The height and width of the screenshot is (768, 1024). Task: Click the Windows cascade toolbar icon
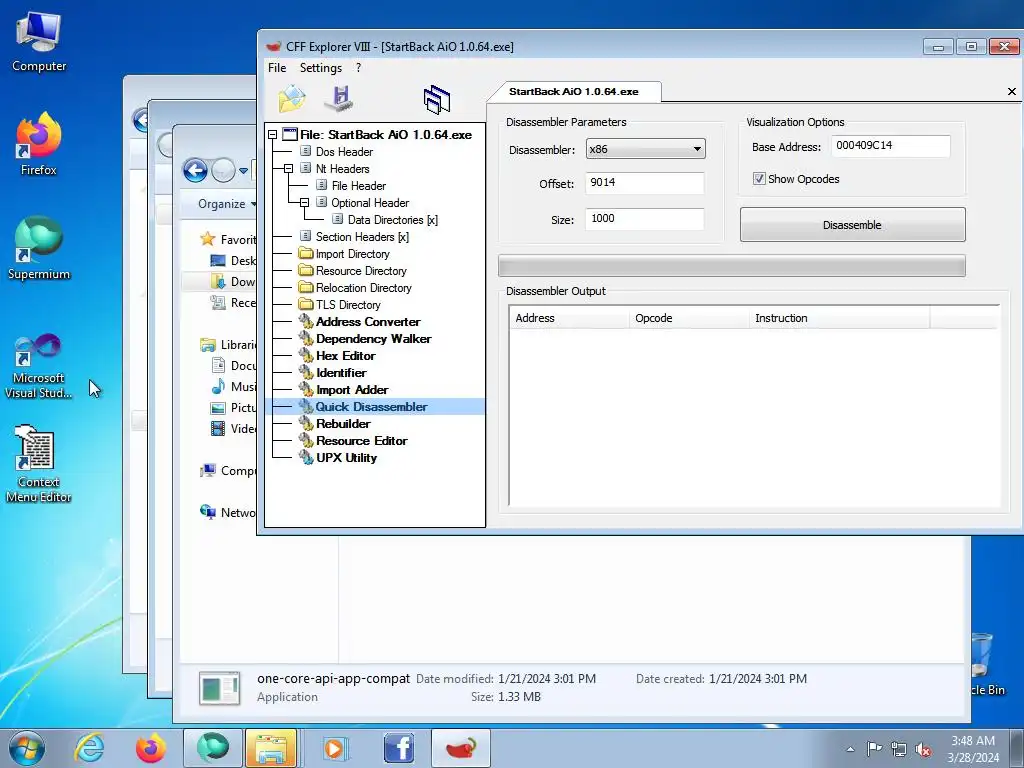click(x=437, y=100)
